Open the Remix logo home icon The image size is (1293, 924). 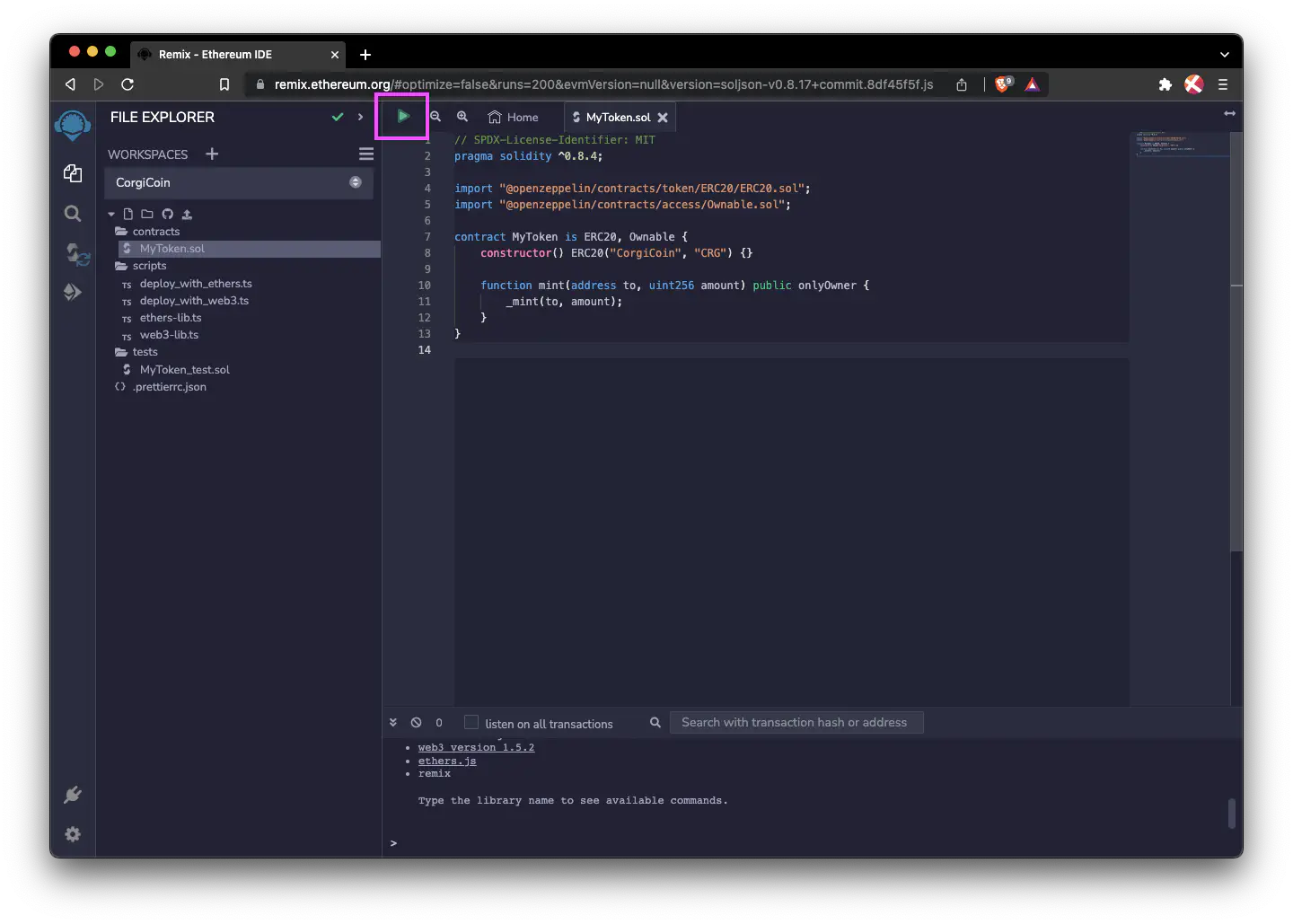click(x=73, y=125)
